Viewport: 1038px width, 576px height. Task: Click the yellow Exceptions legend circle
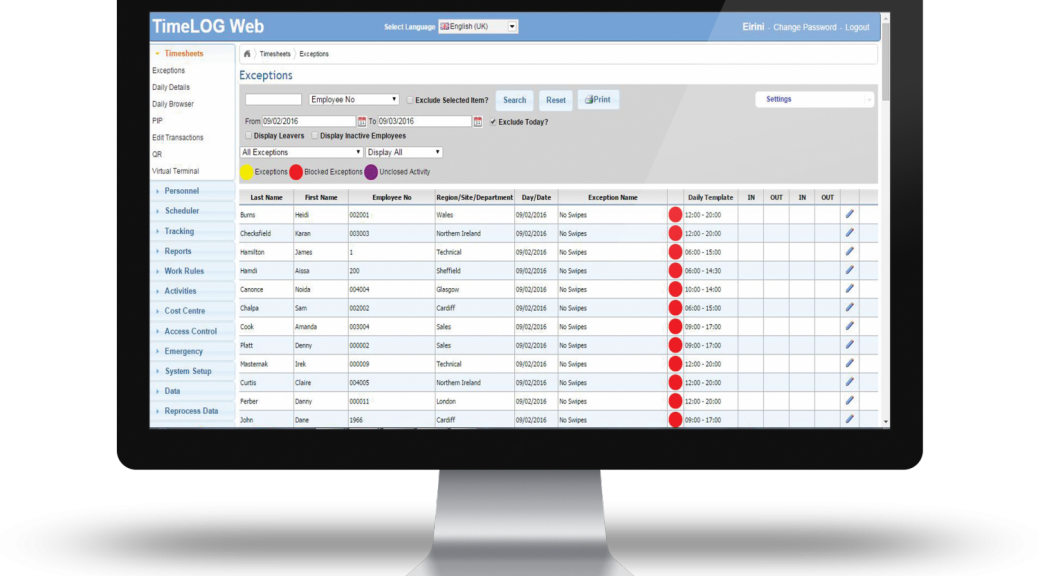[246, 172]
